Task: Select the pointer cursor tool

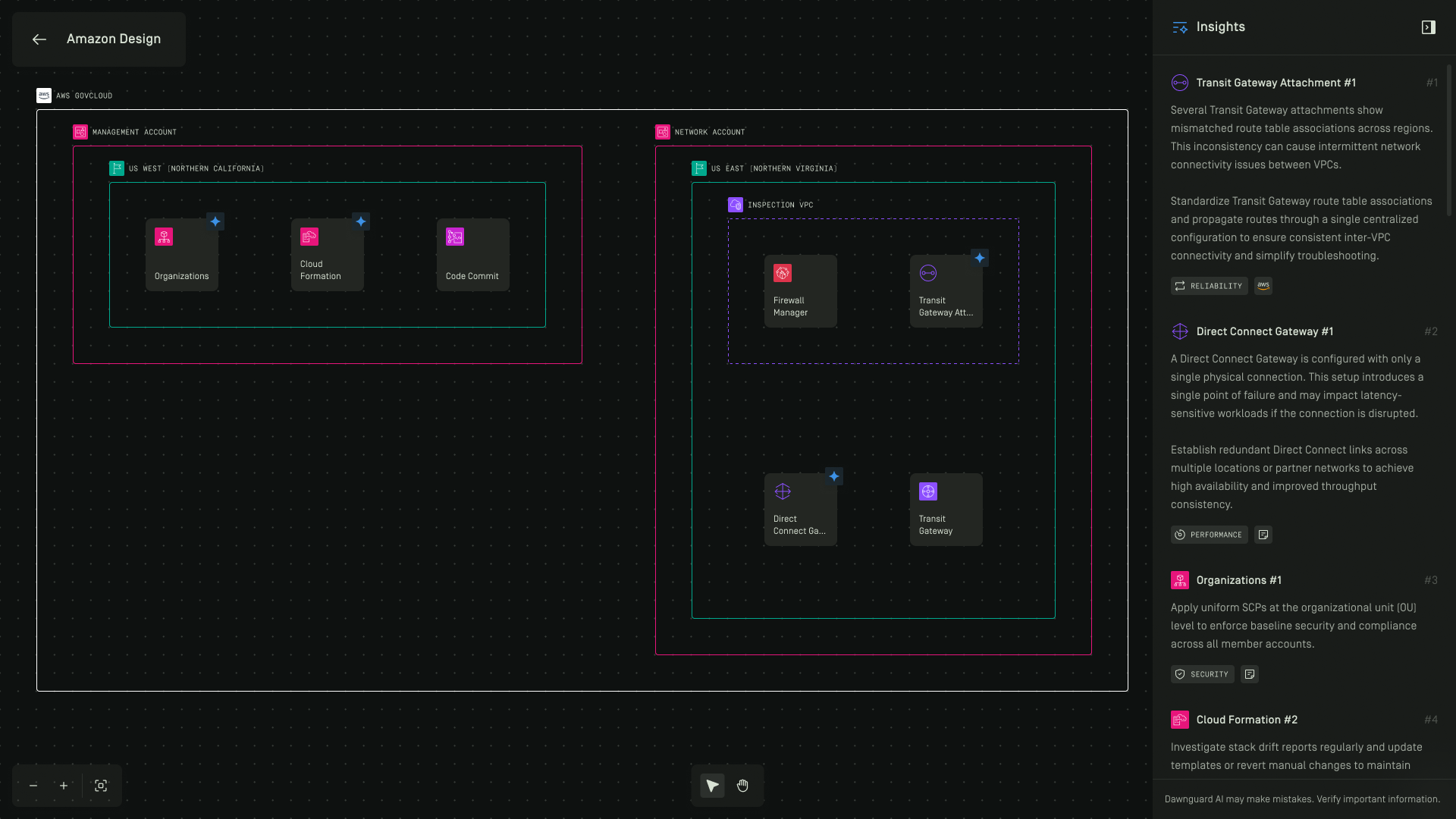Action: (712, 786)
